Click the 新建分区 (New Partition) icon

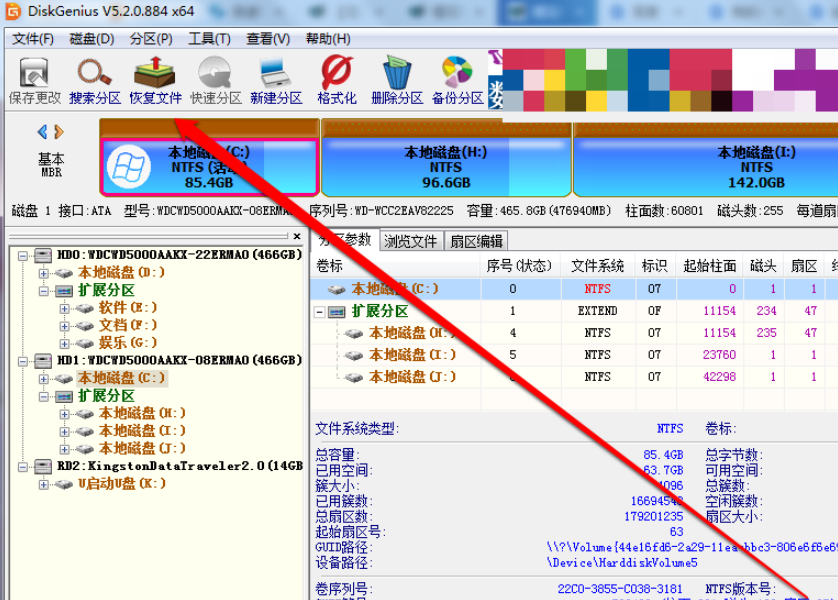coord(276,80)
